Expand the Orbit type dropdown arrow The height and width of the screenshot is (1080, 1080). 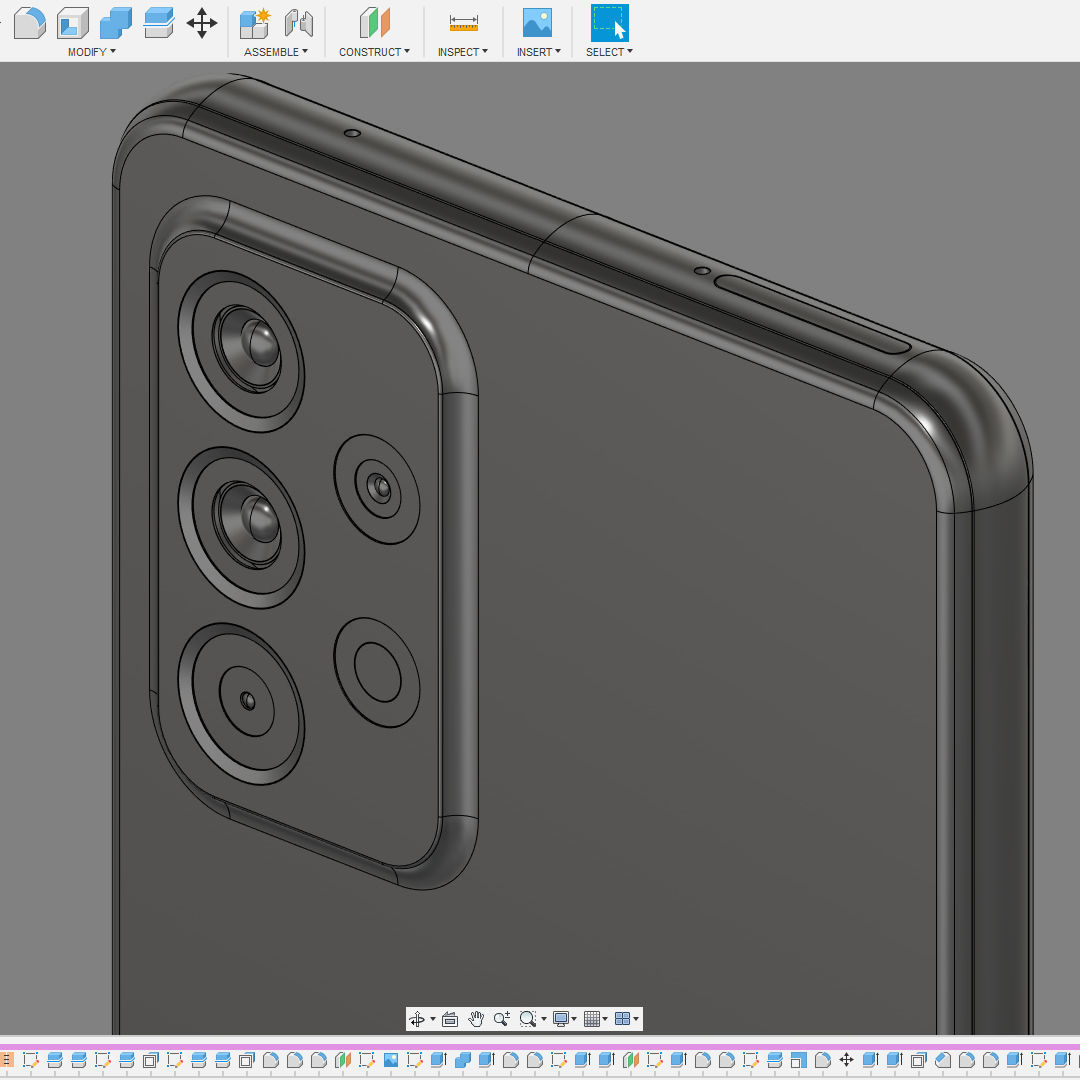click(x=433, y=1019)
